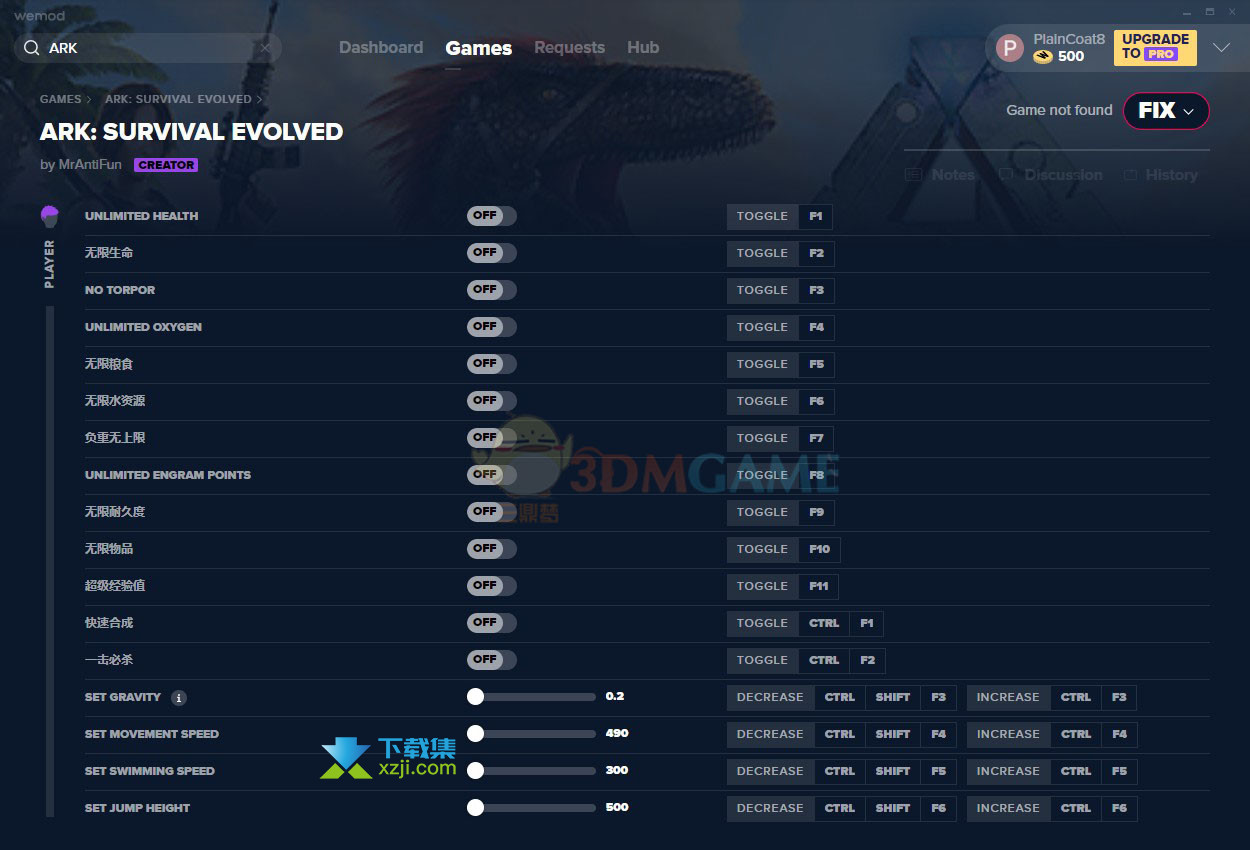This screenshot has height=850, width=1250.
Task: Click the Set Jump Height value 500
Action: [617, 808]
